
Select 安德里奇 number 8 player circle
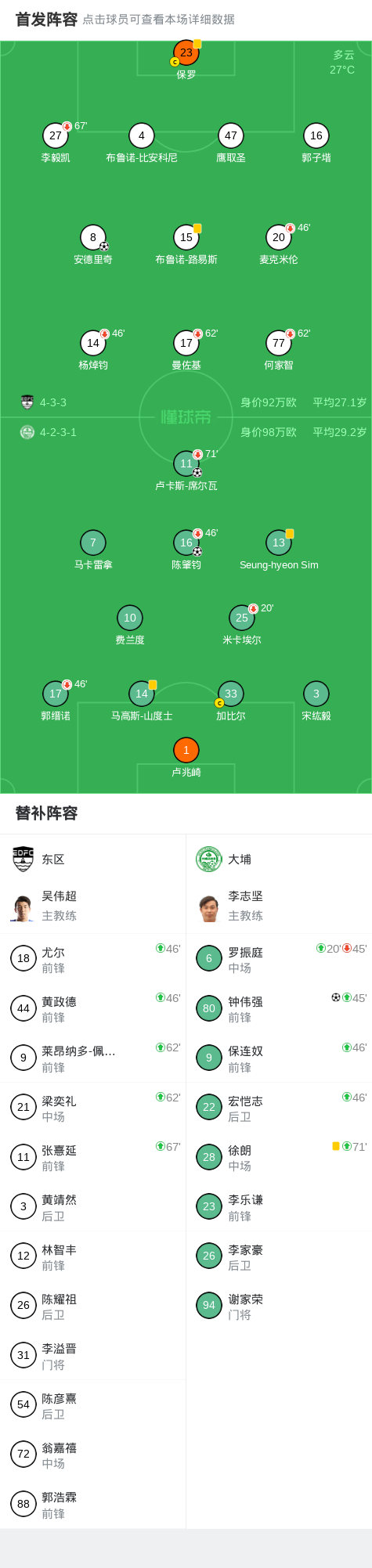click(93, 237)
